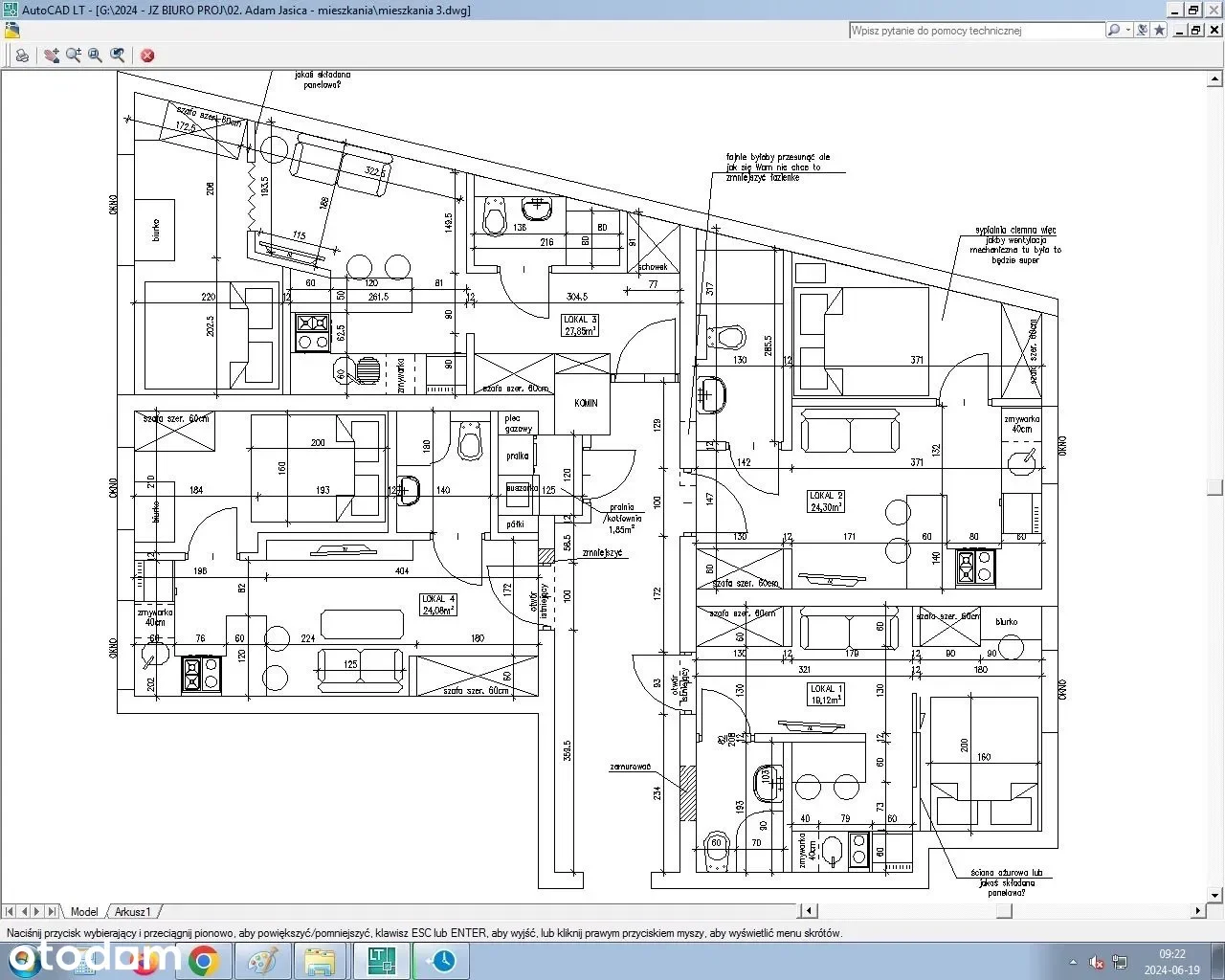Jump to the last layout tab arrow
The width and height of the screenshot is (1225, 980).
click(x=52, y=911)
